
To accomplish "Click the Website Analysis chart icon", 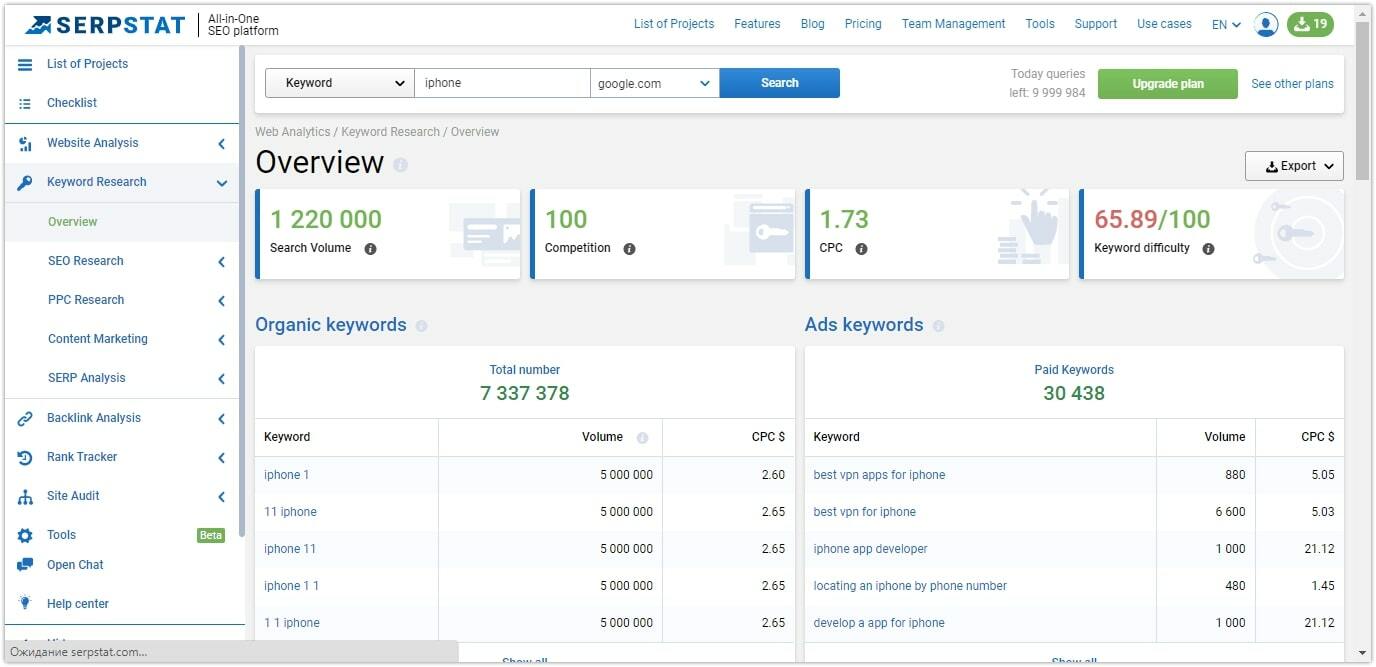I will pos(25,143).
